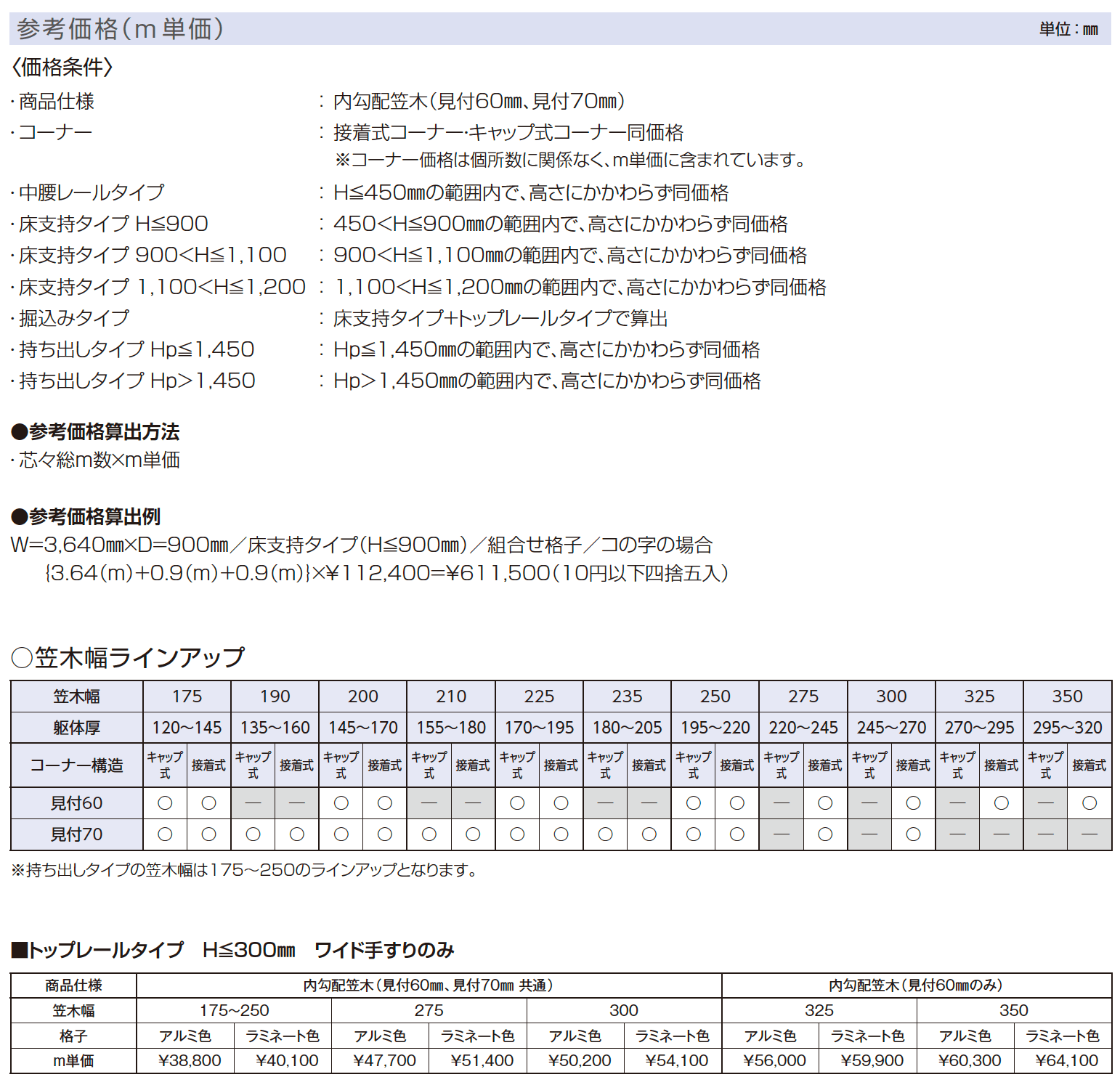Click the note about 持ち出しタイプ 笠木幅 175~250
Viewport: 1120px width, 1085px height.
[245, 870]
